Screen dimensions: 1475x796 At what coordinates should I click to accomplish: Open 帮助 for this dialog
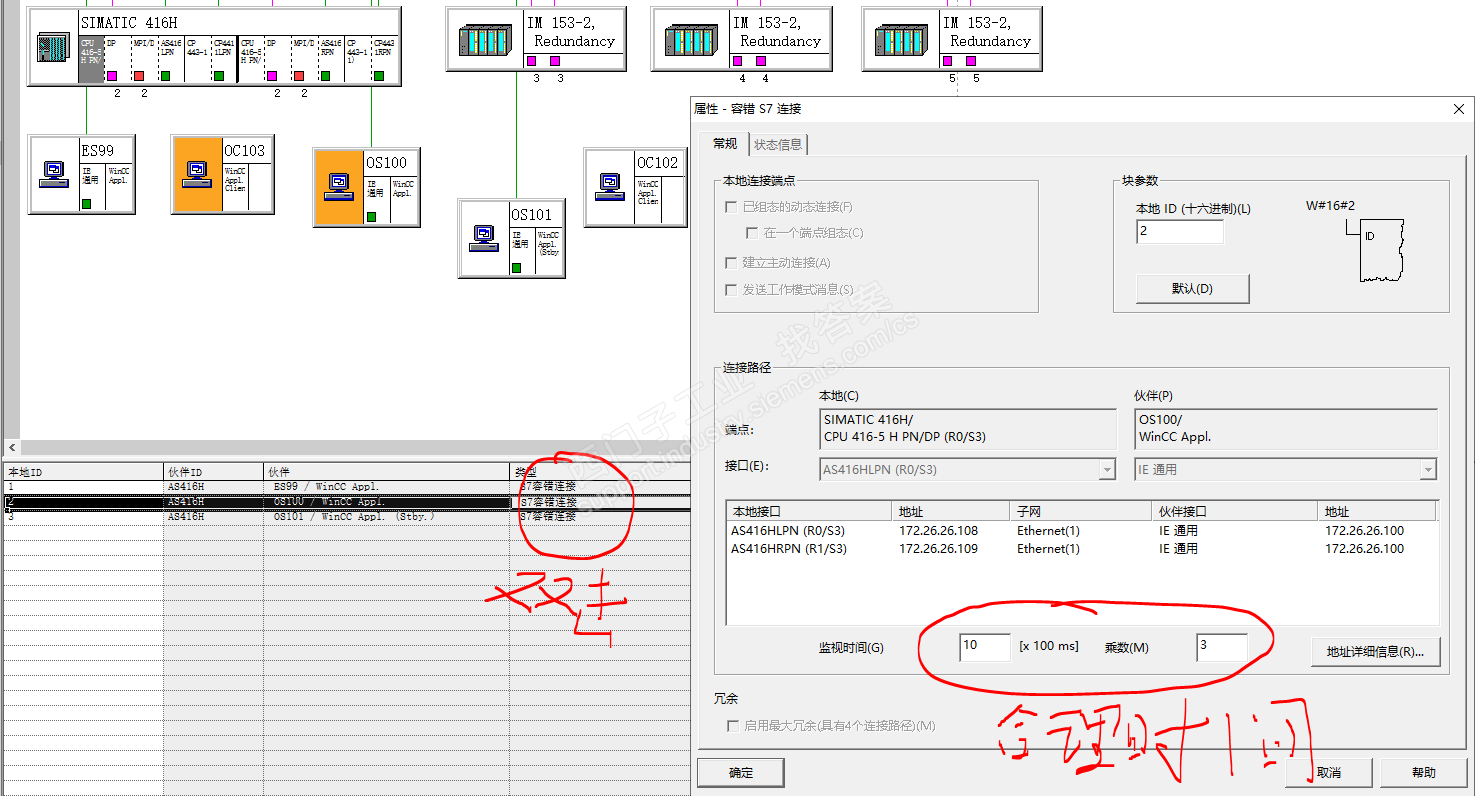pyautogui.click(x=1424, y=773)
